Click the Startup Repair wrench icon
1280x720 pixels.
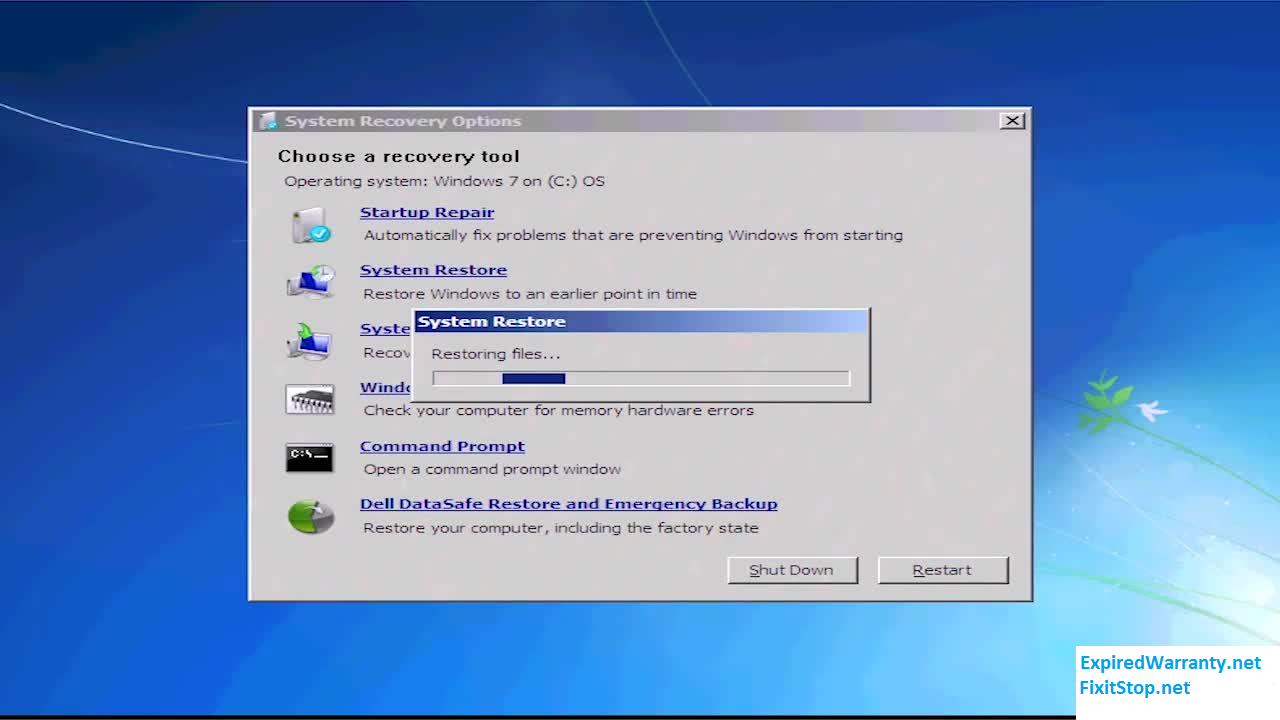tap(310, 224)
